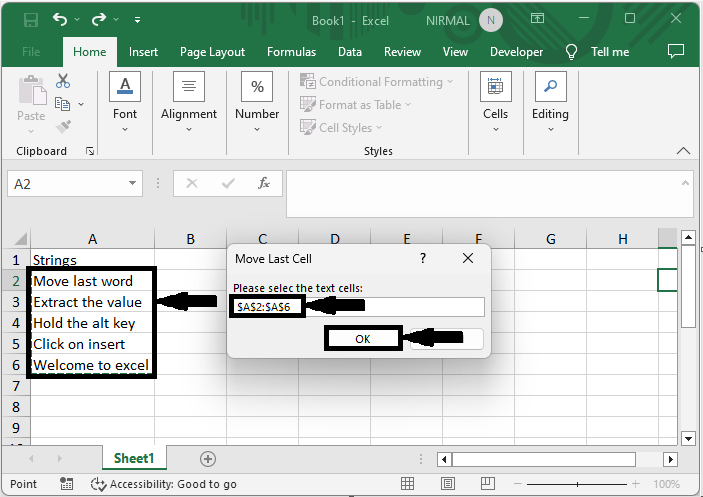Open the Undo history dropdown
Image resolution: width=703 pixels, height=497 pixels.
[77, 19]
